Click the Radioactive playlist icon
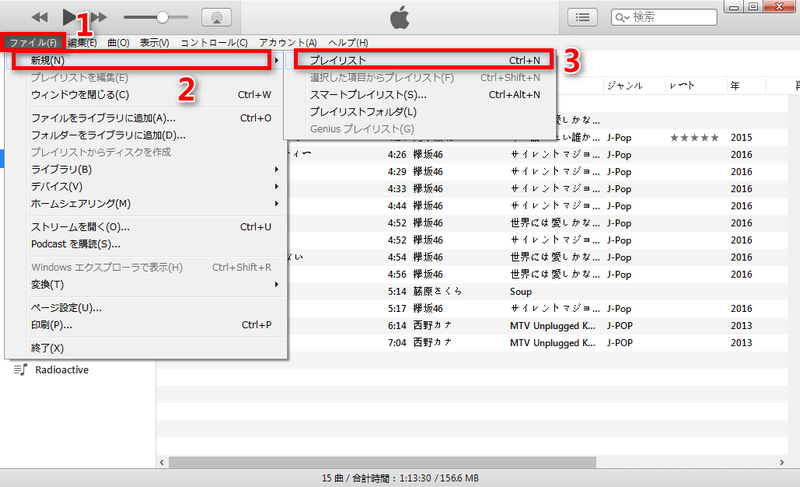Image resolution: width=800 pixels, height=487 pixels. coord(20,370)
